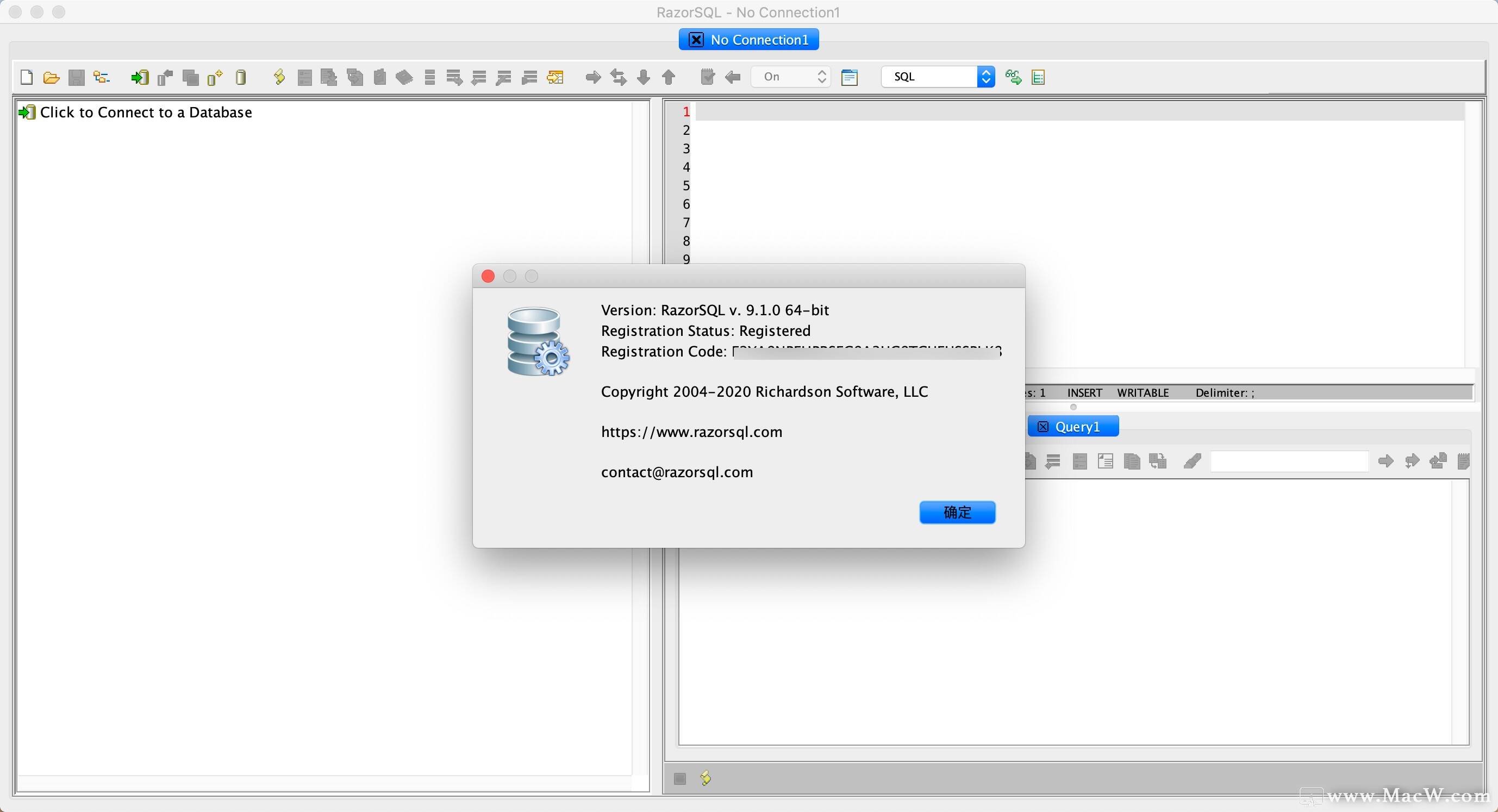The height and width of the screenshot is (812, 1498).
Task: Click the blue window calendar icon beside On
Action: click(850, 77)
